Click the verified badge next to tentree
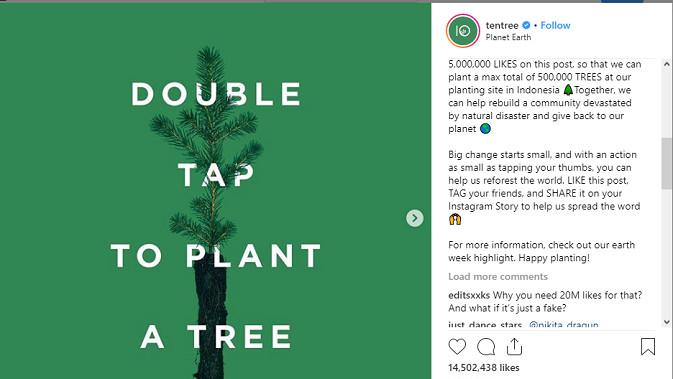 (526, 25)
